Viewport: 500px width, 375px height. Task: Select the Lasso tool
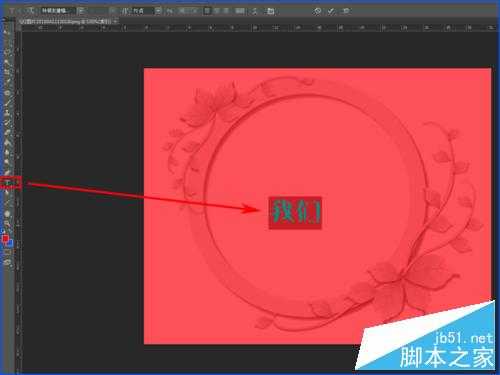[7, 52]
